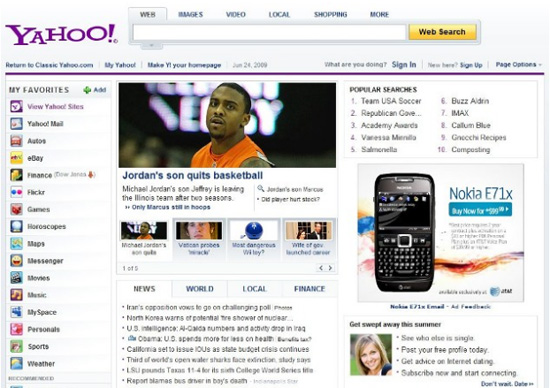
Task: Click the video icon before Obama headline
Action: click(132, 338)
